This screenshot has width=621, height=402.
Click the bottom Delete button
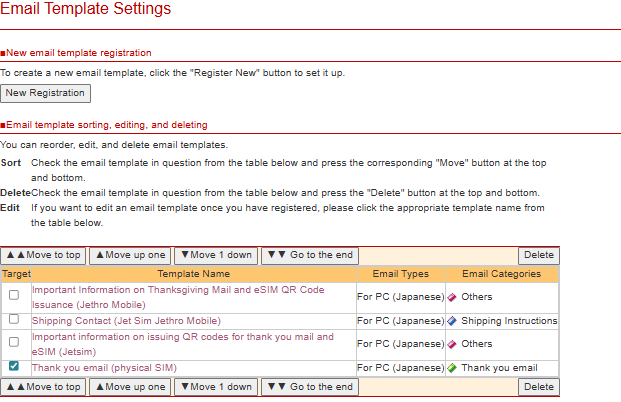click(x=538, y=387)
